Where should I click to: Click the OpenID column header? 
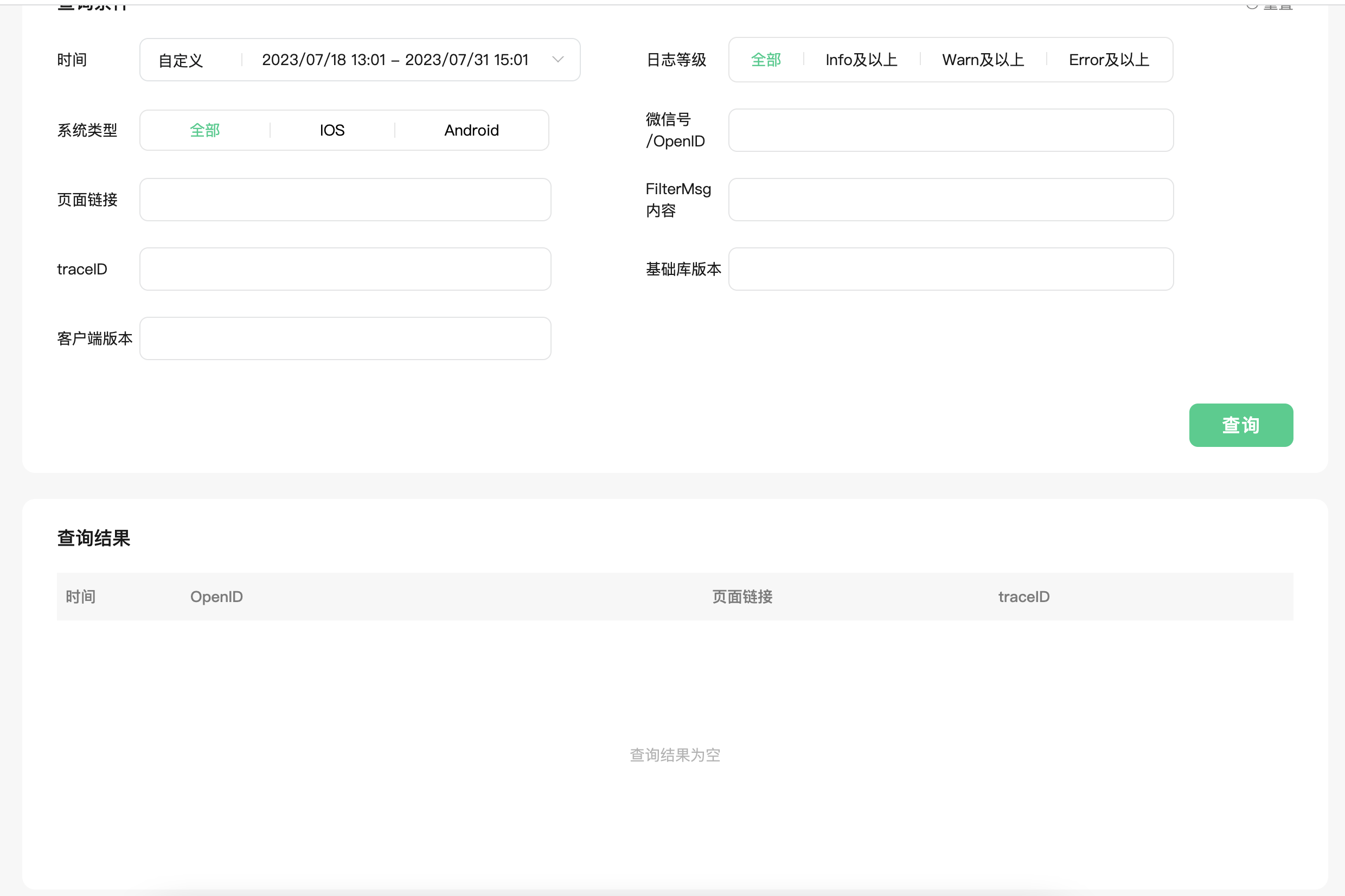coord(216,597)
